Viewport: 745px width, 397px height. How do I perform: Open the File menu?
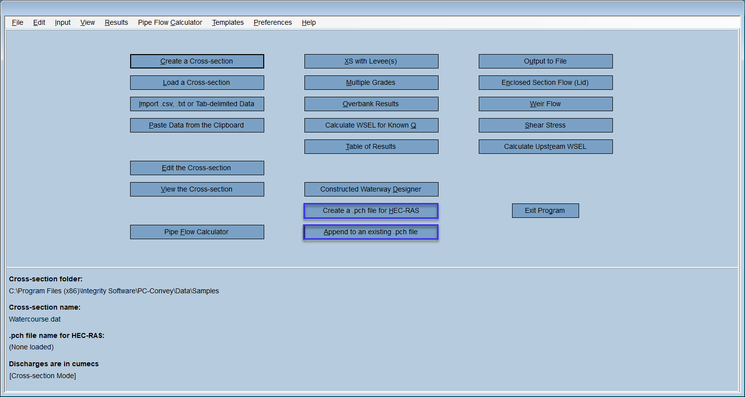coord(18,22)
